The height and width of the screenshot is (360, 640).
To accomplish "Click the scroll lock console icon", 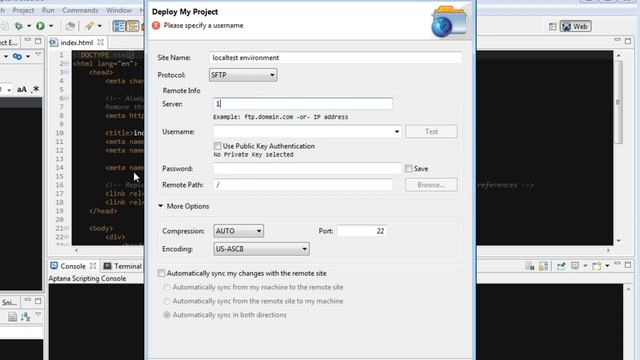I will click(543, 266).
